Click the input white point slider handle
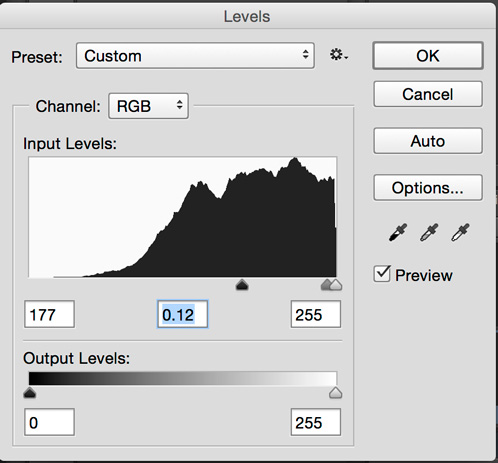The height and width of the screenshot is (463, 498). coord(336,285)
